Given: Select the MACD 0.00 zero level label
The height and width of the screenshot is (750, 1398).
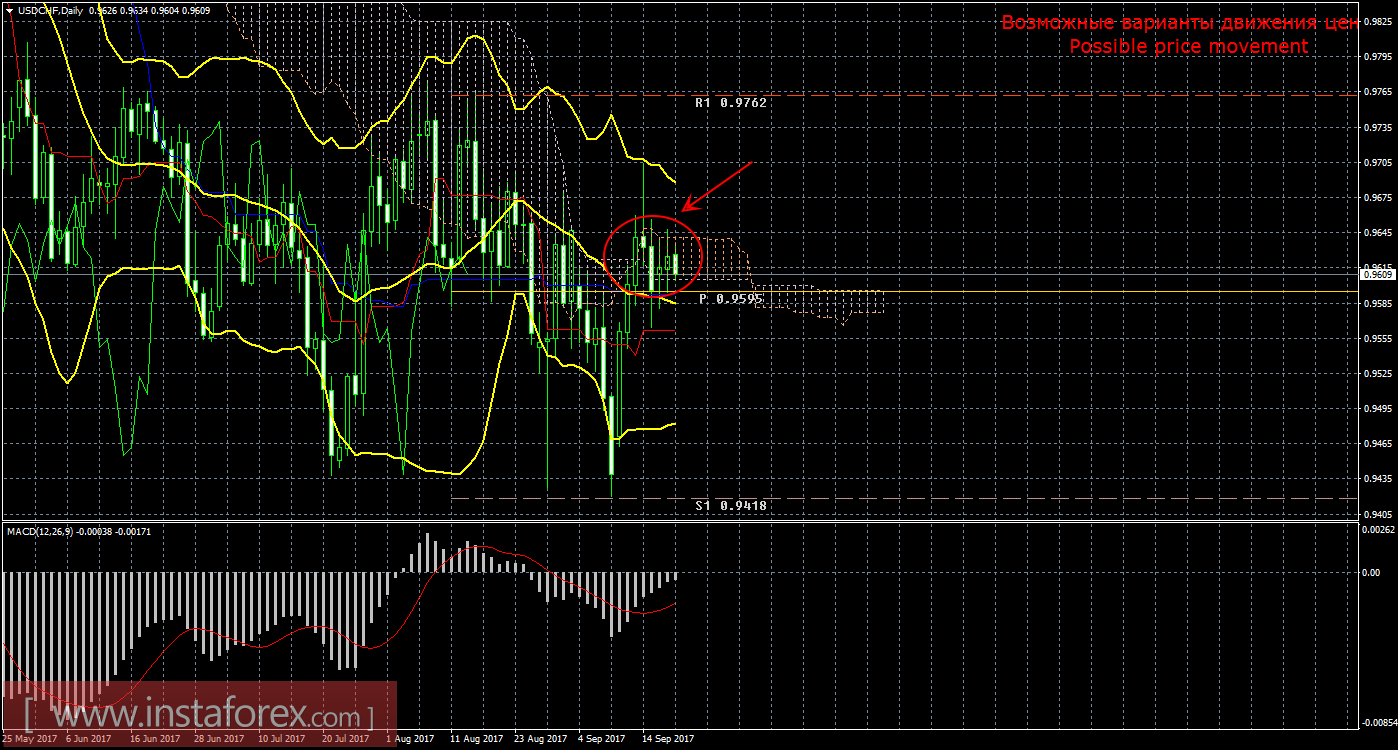Looking at the screenshot, I should tap(1372, 572).
